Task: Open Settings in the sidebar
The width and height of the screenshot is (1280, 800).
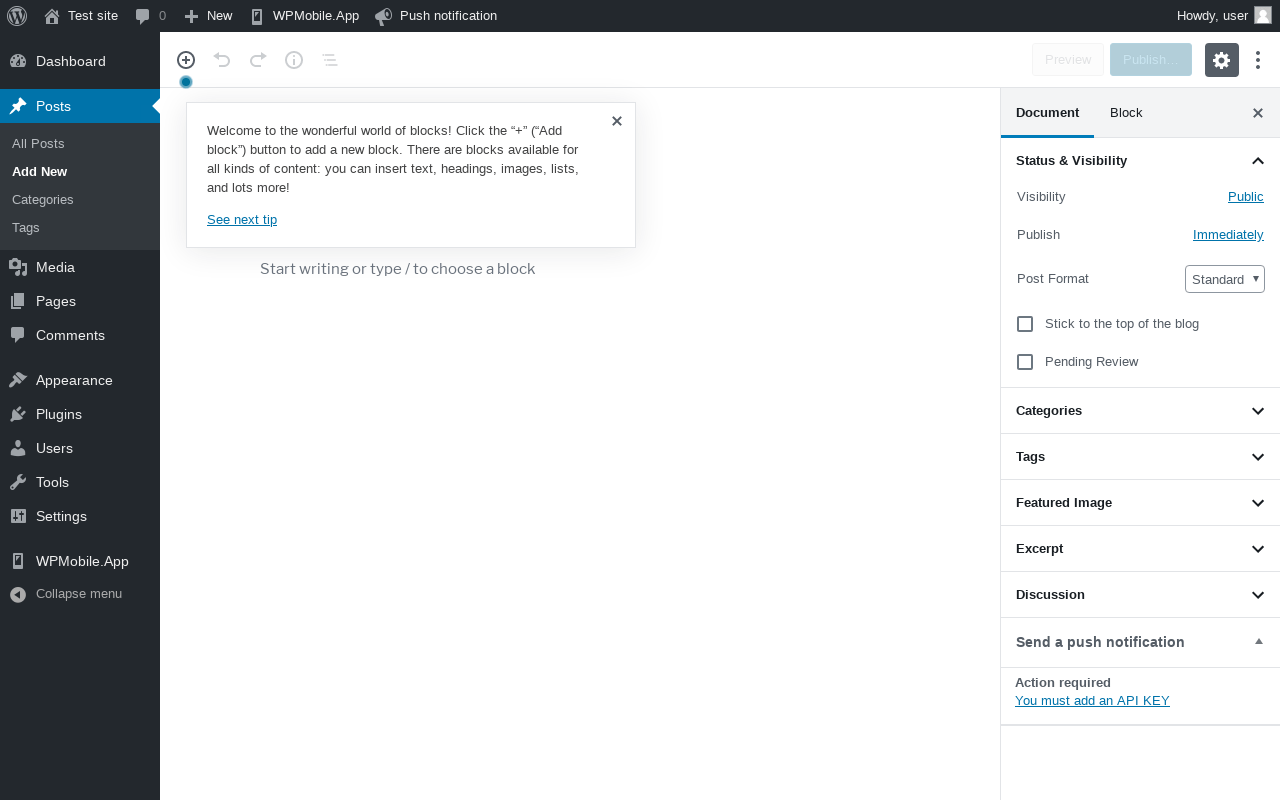Action: pyautogui.click(x=80, y=516)
